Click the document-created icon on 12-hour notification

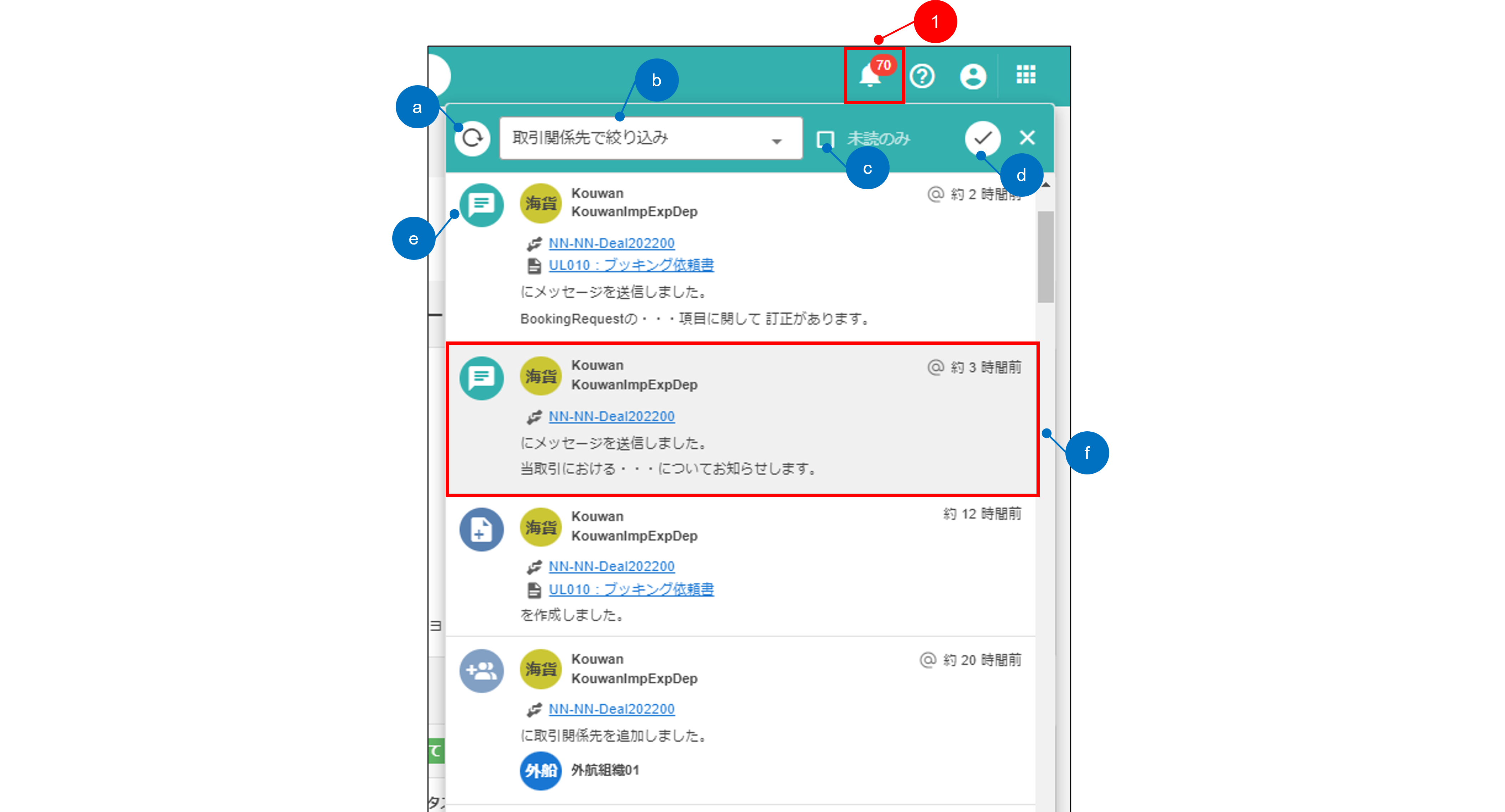pyautogui.click(x=481, y=529)
